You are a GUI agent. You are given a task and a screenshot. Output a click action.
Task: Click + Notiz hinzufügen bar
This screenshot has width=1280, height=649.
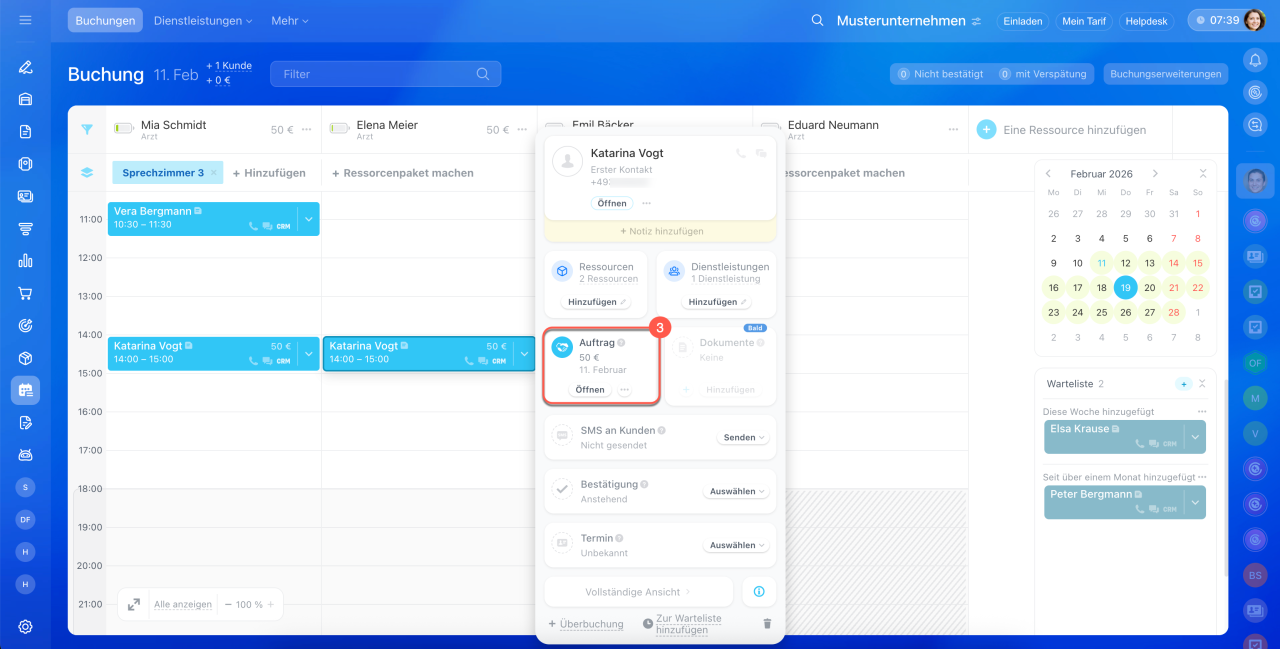click(x=661, y=231)
